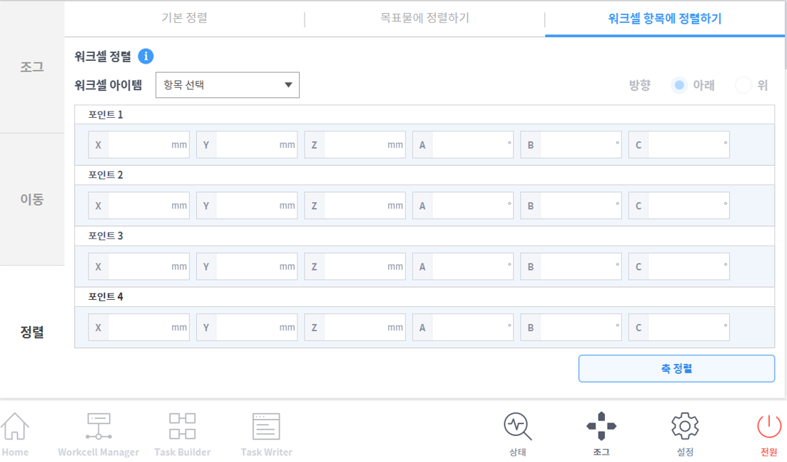Image resolution: width=787 pixels, height=462 pixels.
Task: Select the 위 direction radio button
Action: point(743,85)
